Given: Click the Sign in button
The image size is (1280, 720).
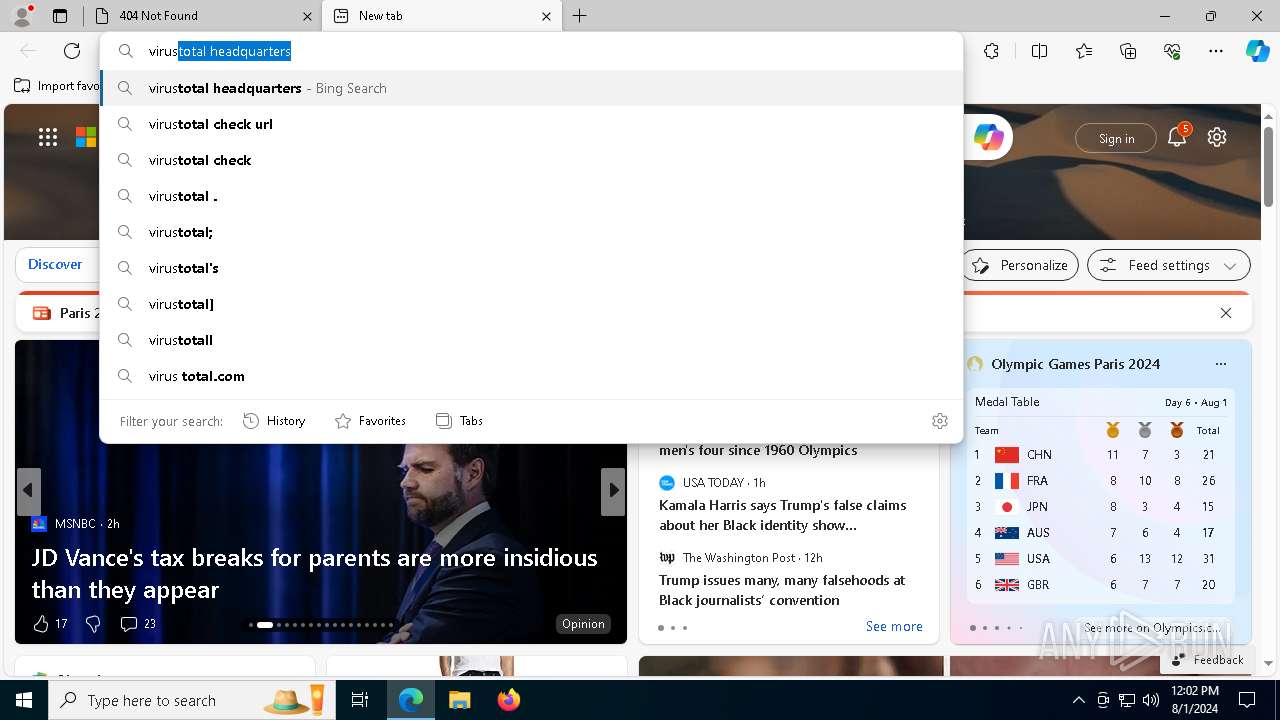Looking at the screenshot, I should coord(1116,138).
